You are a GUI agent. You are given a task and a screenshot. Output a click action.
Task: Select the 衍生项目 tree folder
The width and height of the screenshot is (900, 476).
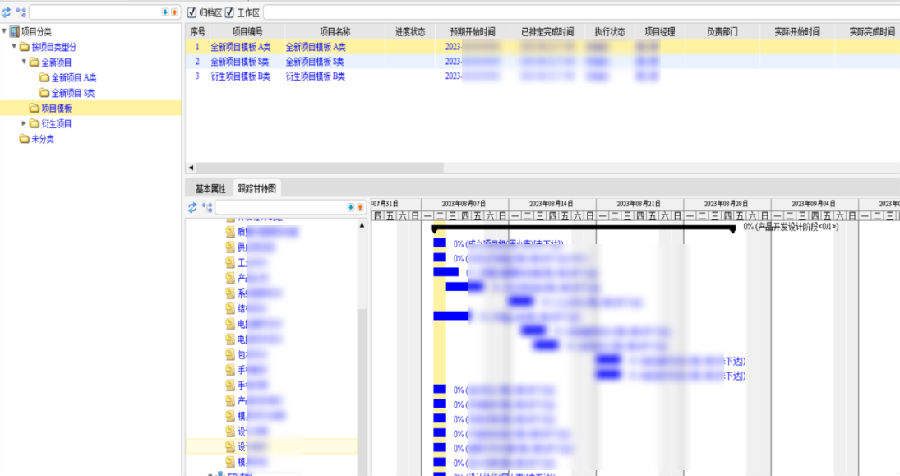click(56, 123)
